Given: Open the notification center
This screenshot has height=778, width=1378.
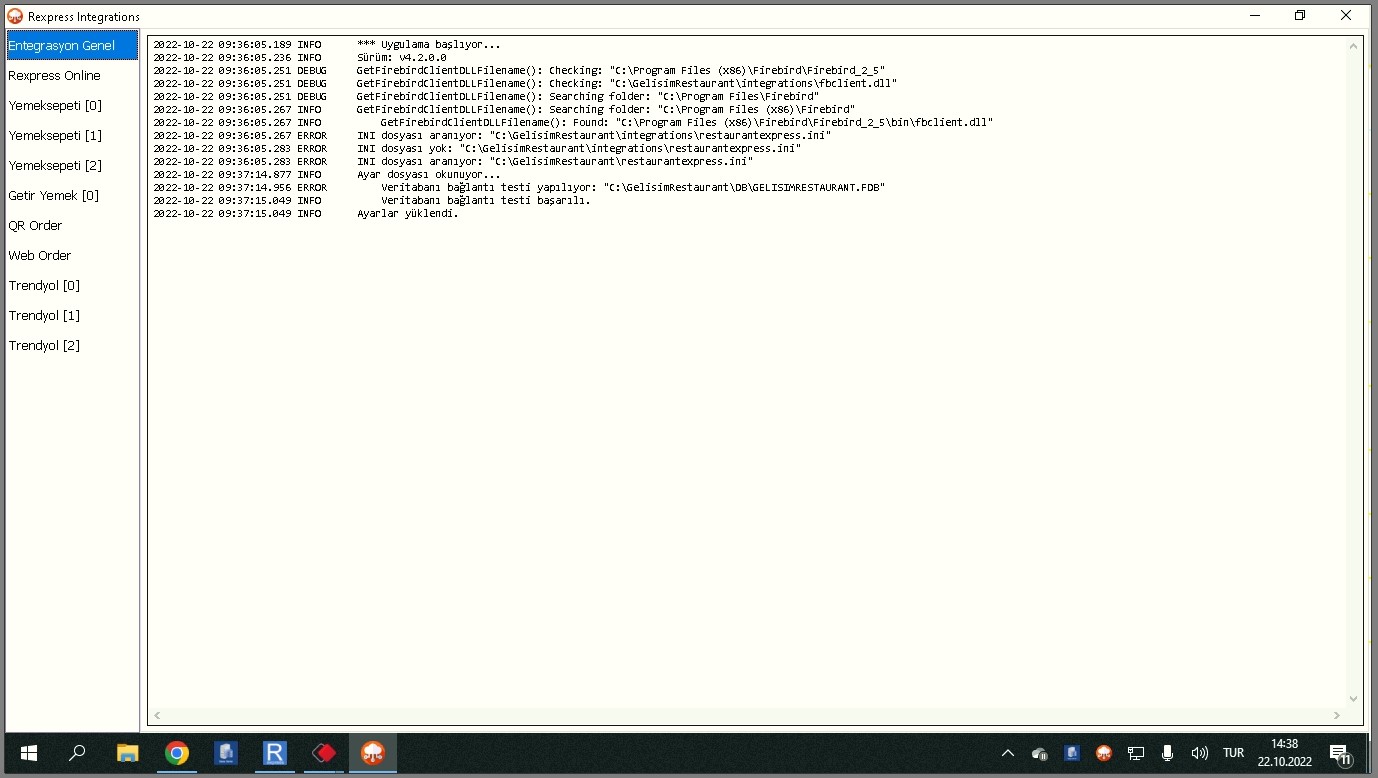Looking at the screenshot, I should pos(1341,753).
